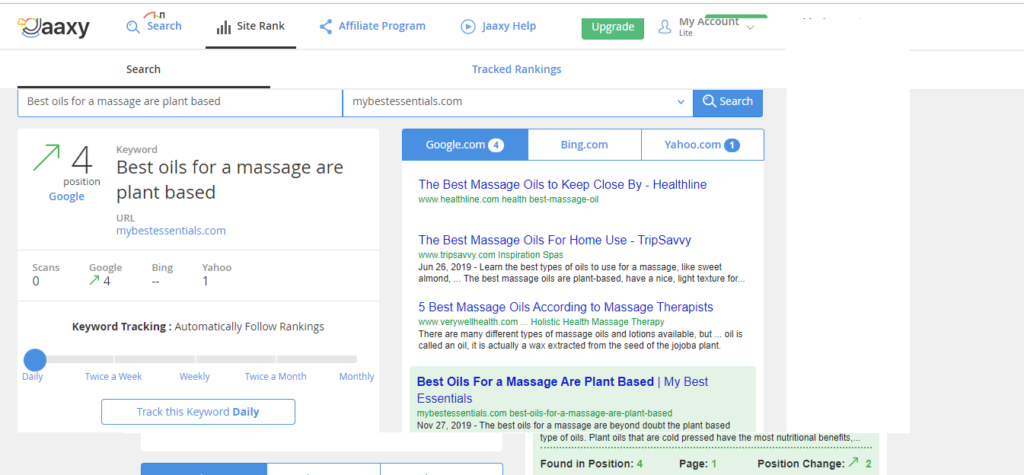The width and height of the screenshot is (1024, 475).
Task: Click the www.verywellhealth.com green URL text
Action: tap(541, 321)
